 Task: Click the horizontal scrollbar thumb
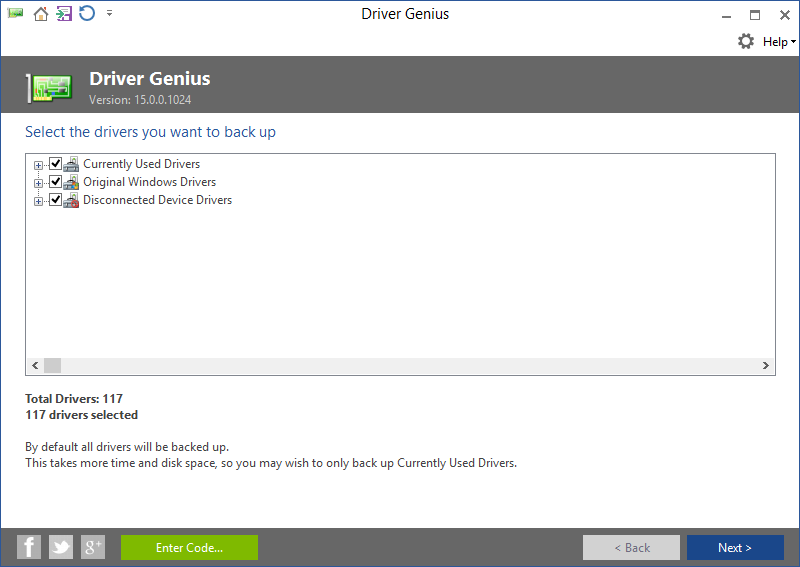pyautogui.click(x=53, y=365)
